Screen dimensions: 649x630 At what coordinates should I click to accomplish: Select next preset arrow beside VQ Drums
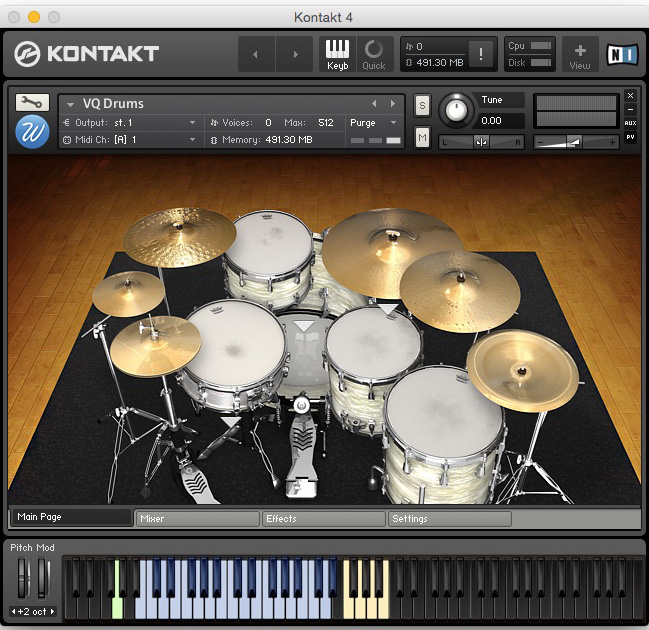pos(392,103)
